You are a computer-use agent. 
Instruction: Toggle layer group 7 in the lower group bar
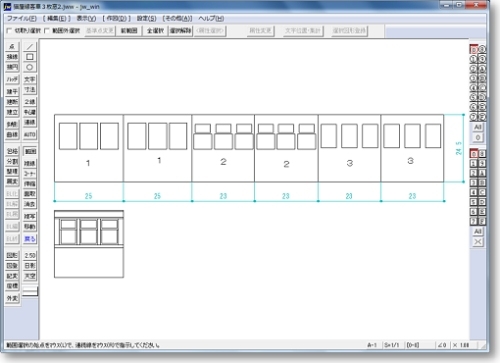coord(474,221)
